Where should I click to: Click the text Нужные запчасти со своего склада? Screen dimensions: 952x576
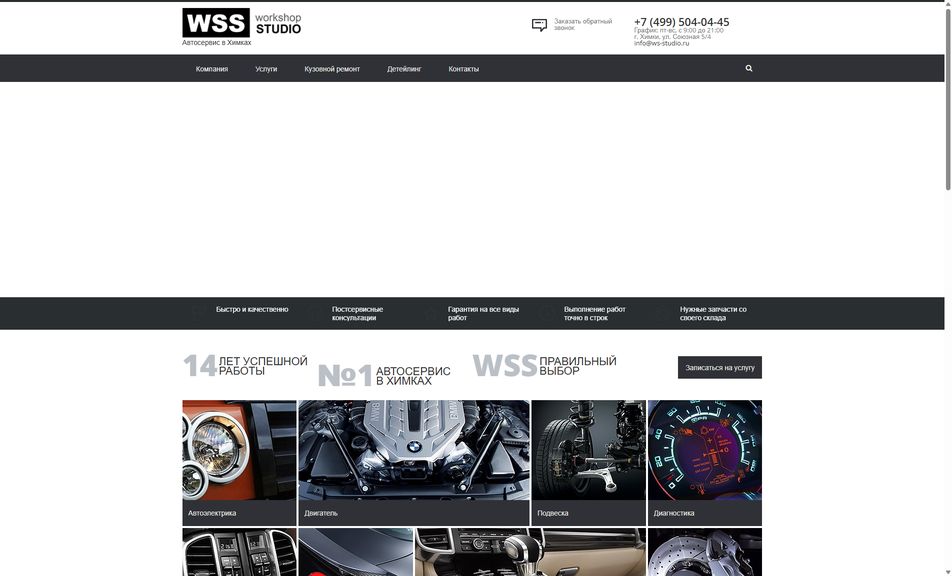tap(713, 313)
